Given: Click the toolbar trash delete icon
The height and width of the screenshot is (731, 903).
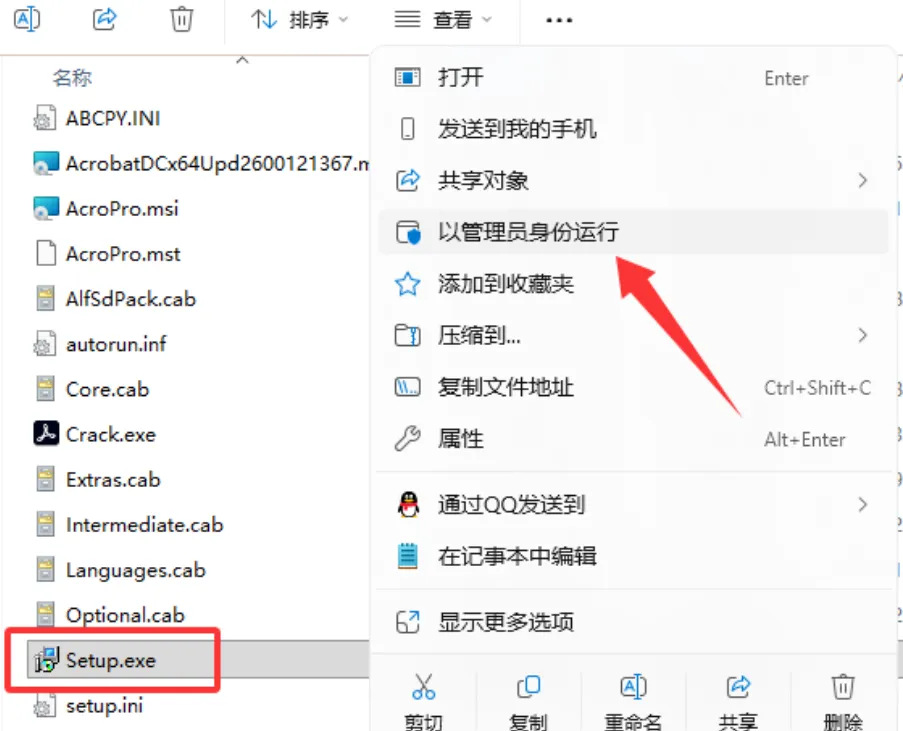Looking at the screenshot, I should coord(181,20).
